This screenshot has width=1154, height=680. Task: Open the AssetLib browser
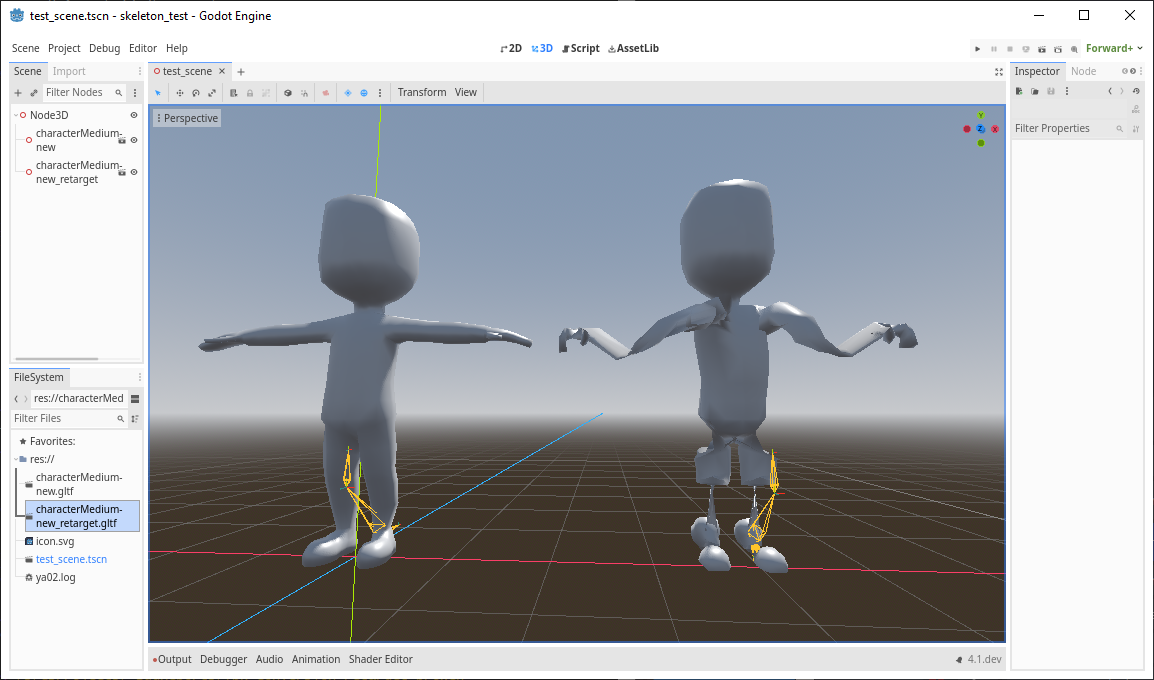[633, 47]
